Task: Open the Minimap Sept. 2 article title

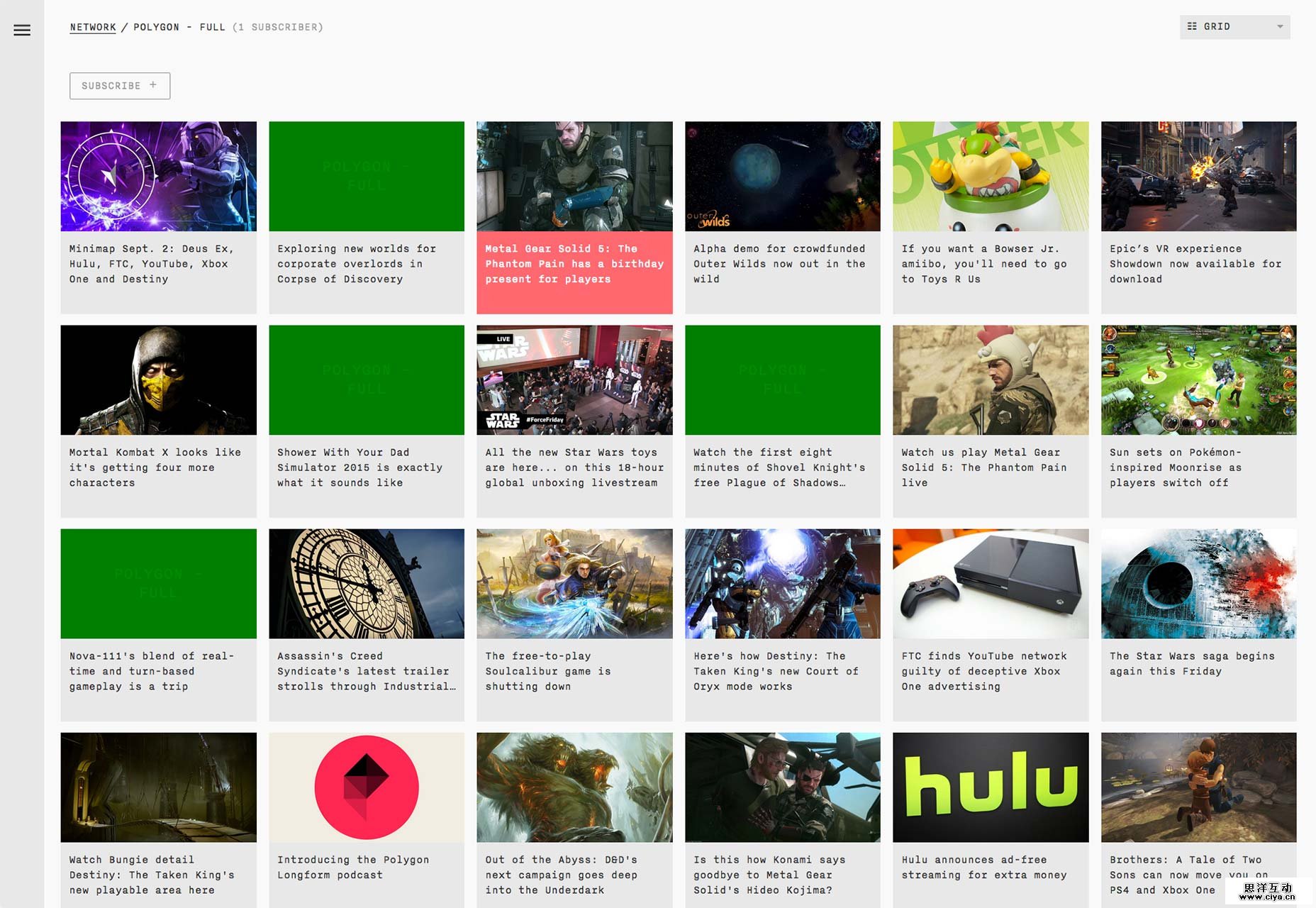Action: [151, 264]
